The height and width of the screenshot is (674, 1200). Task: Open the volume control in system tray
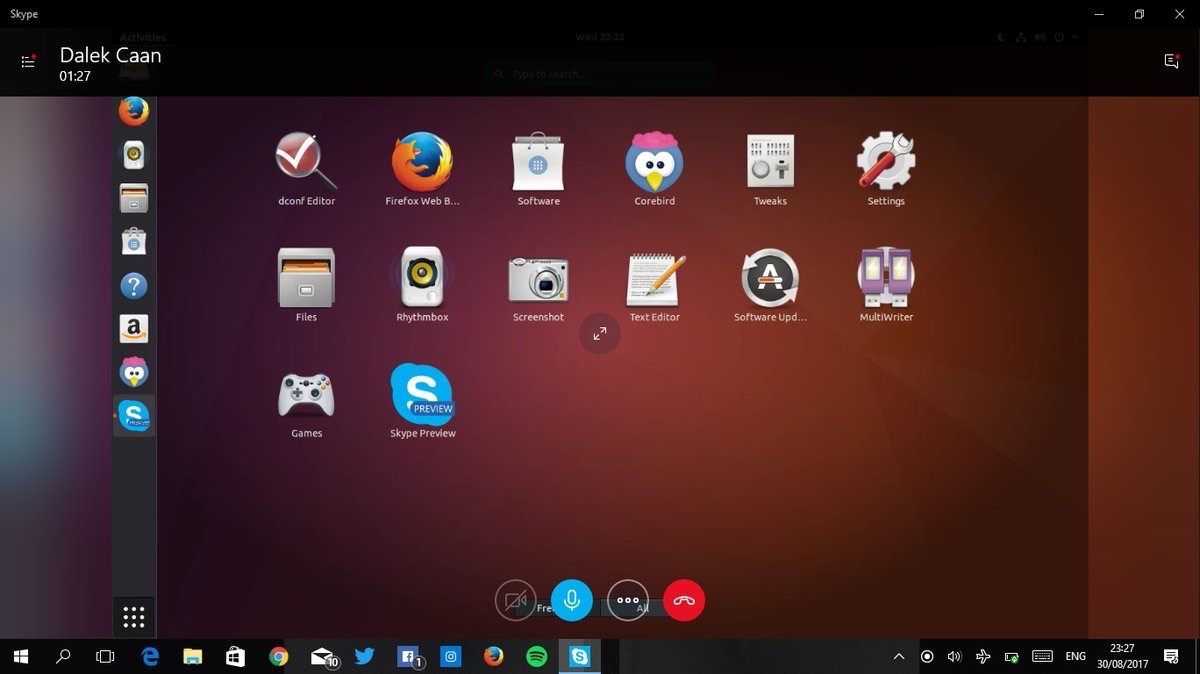[955, 657]
